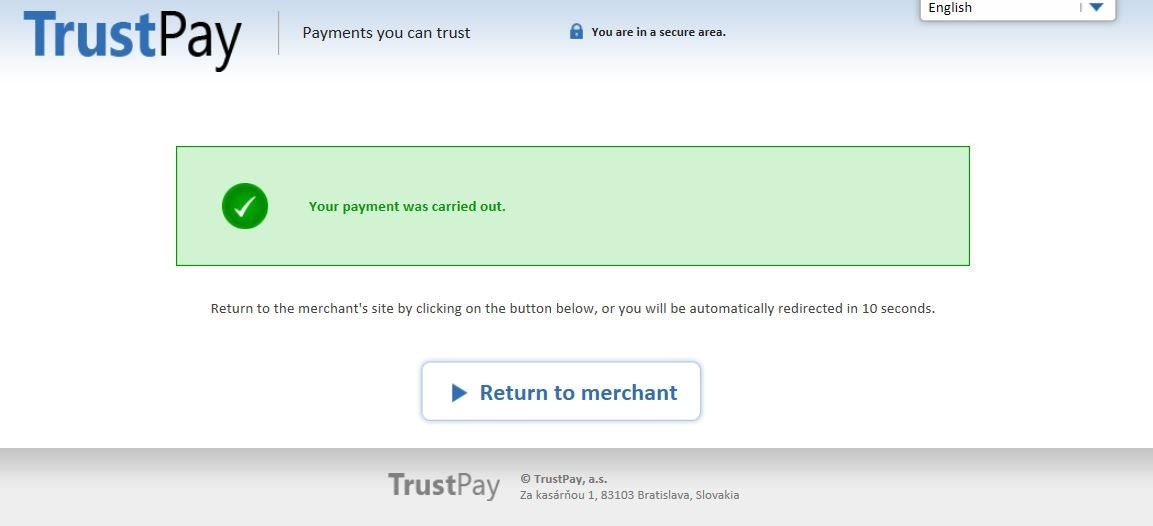
Task: Click 'You are in a secure area' text
Action: pos(658,32)
